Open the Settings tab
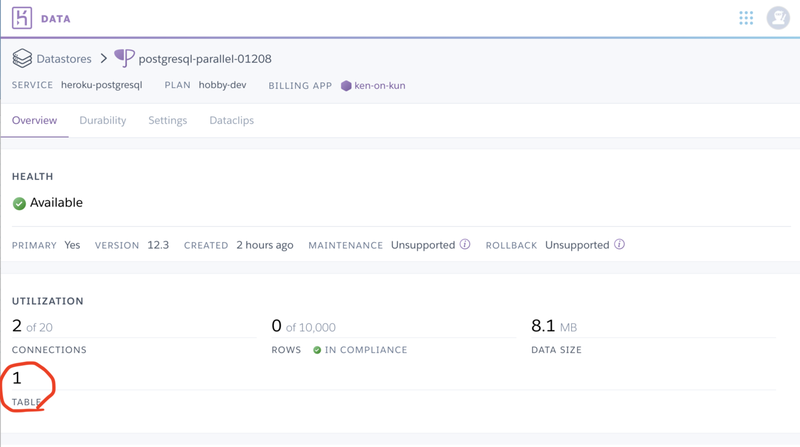Viewport: 800px width, 447px height. pyautogui.click(x=168, y=120)
